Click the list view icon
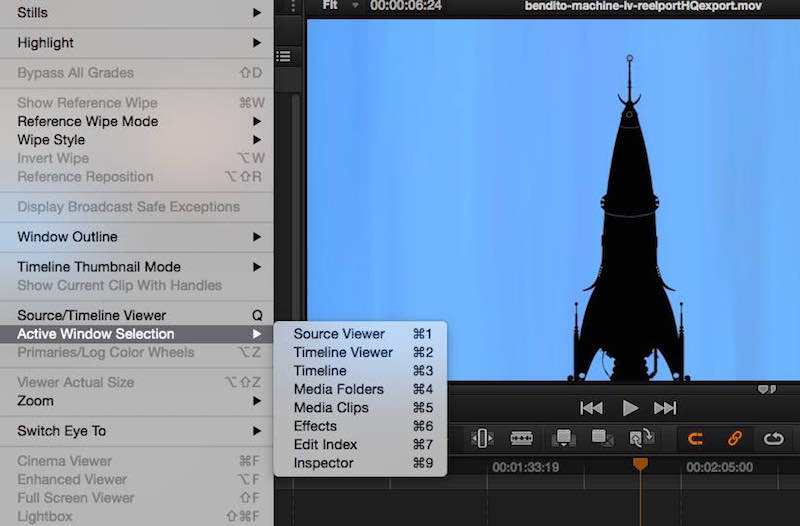 coord(284,56)
